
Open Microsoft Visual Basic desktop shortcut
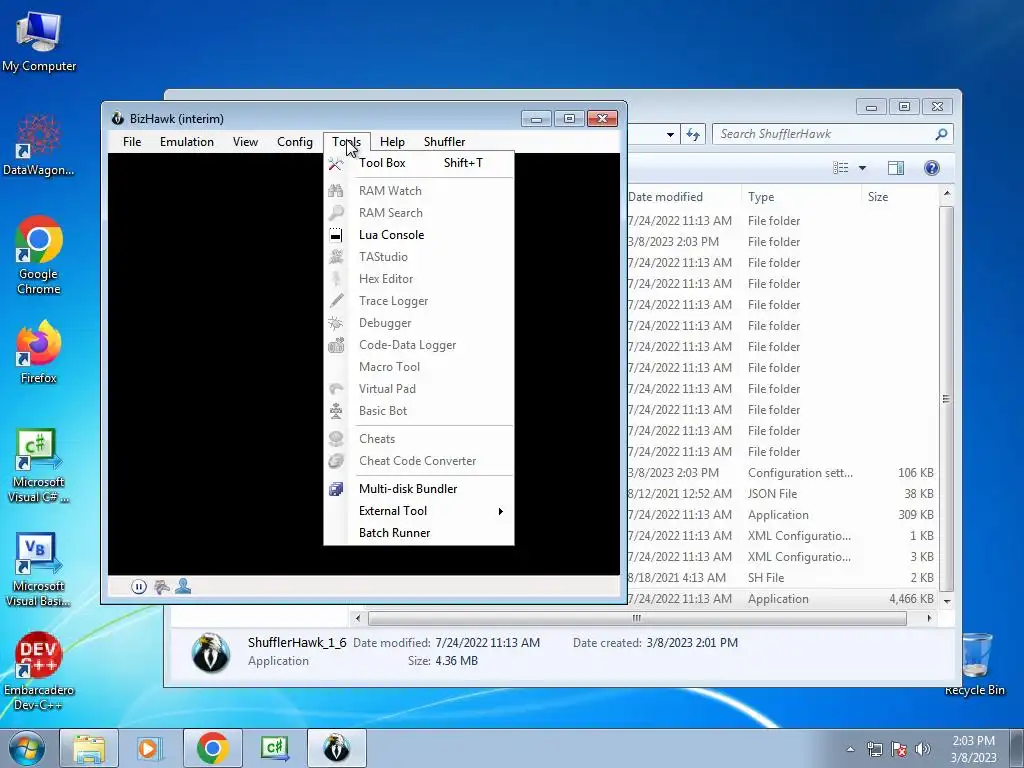click(x=39, y=569)
